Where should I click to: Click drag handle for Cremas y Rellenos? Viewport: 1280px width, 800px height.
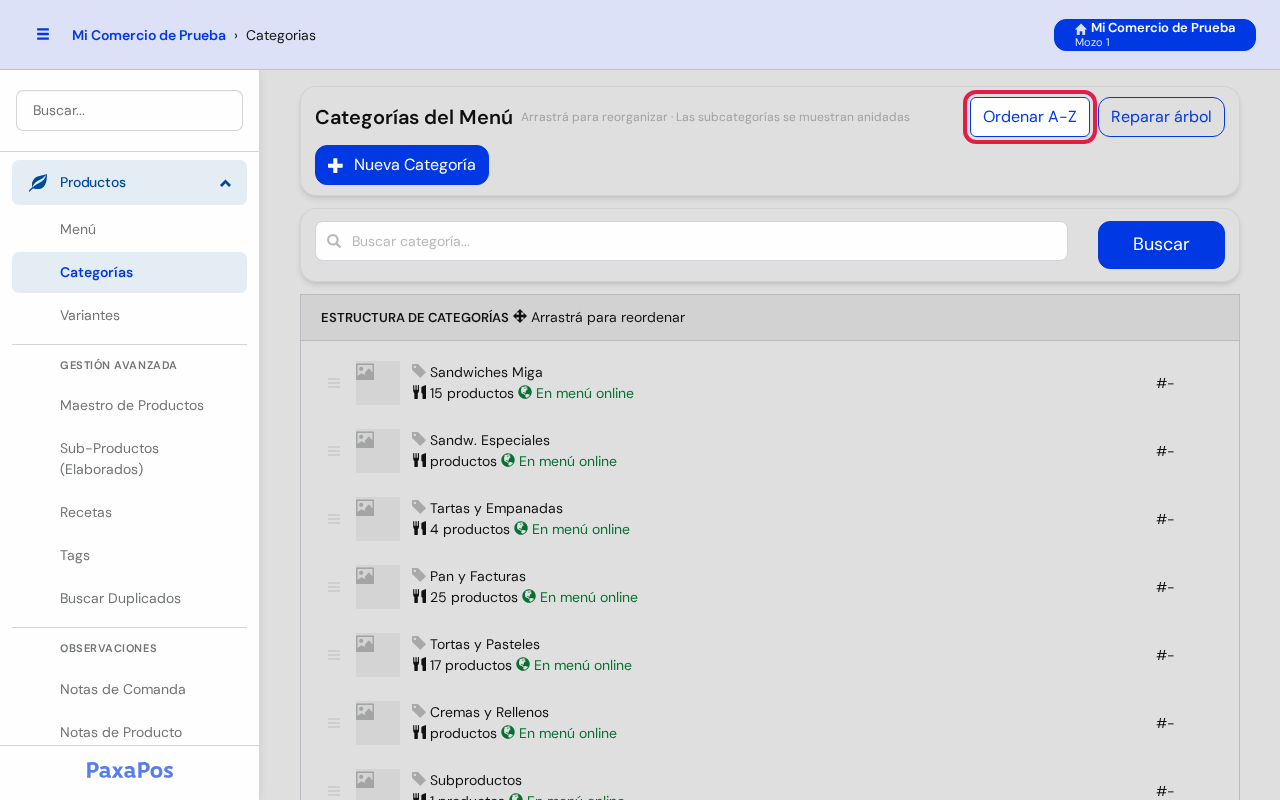(x=334, y=723)
